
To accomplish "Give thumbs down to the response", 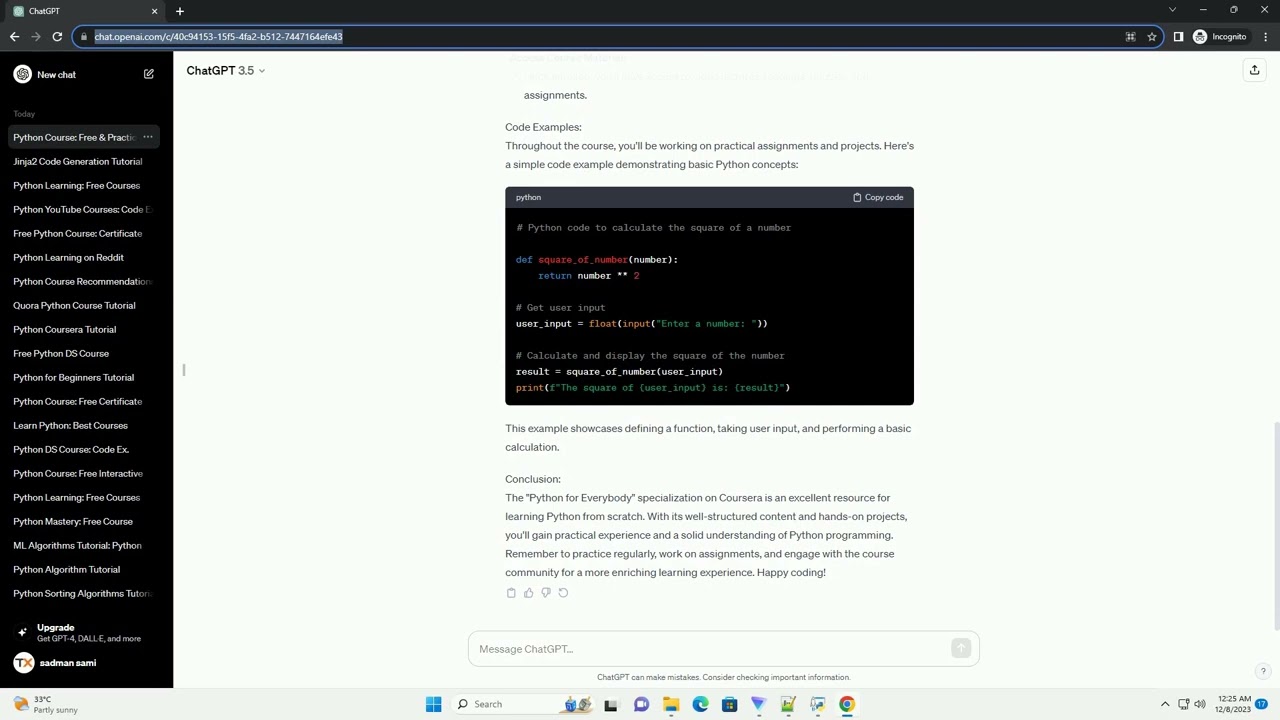I will point(545,593).
